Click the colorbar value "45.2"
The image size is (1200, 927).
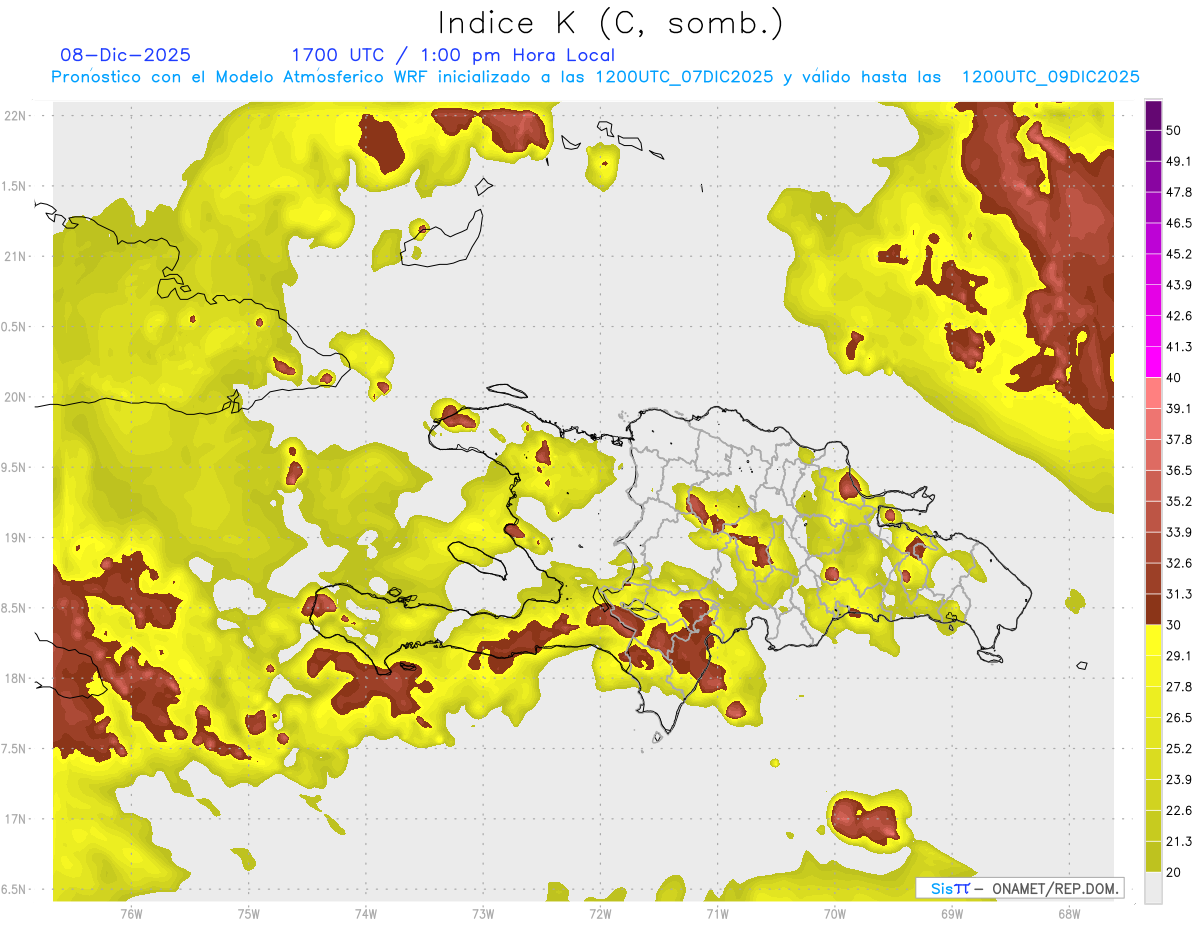point(1179,254)
